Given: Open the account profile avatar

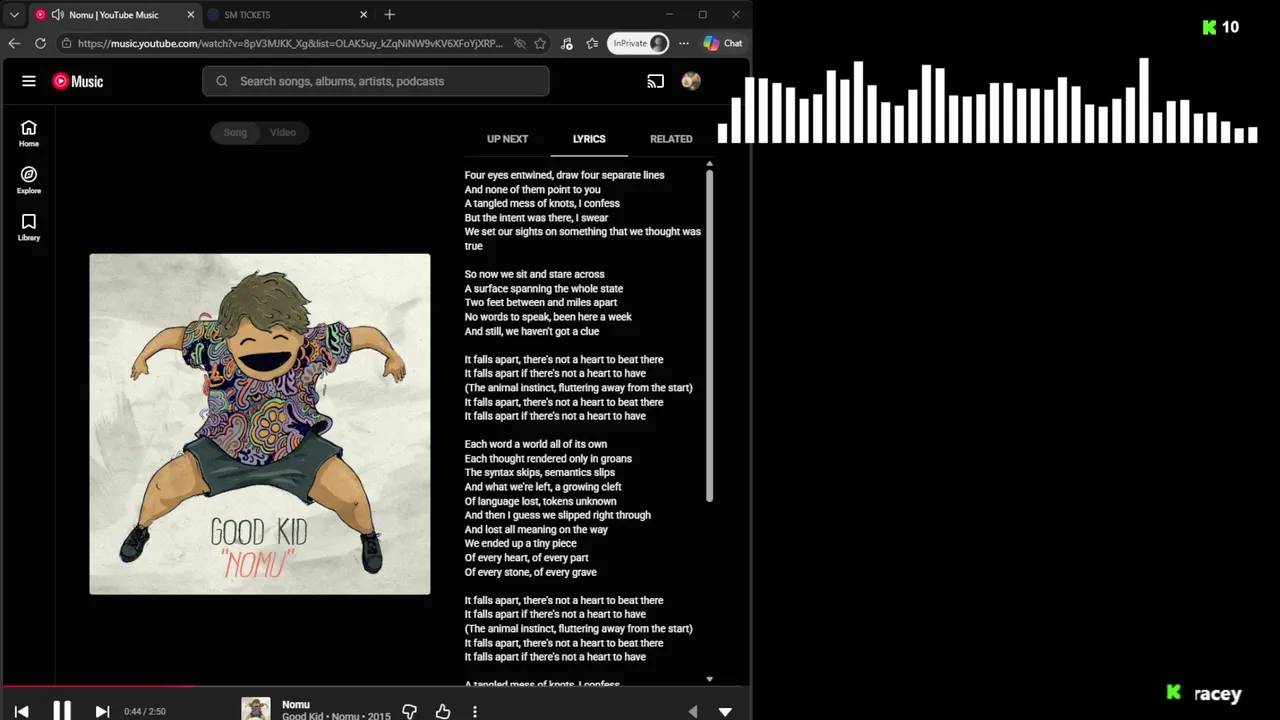Looking at the screenshot, I should 691,81.
